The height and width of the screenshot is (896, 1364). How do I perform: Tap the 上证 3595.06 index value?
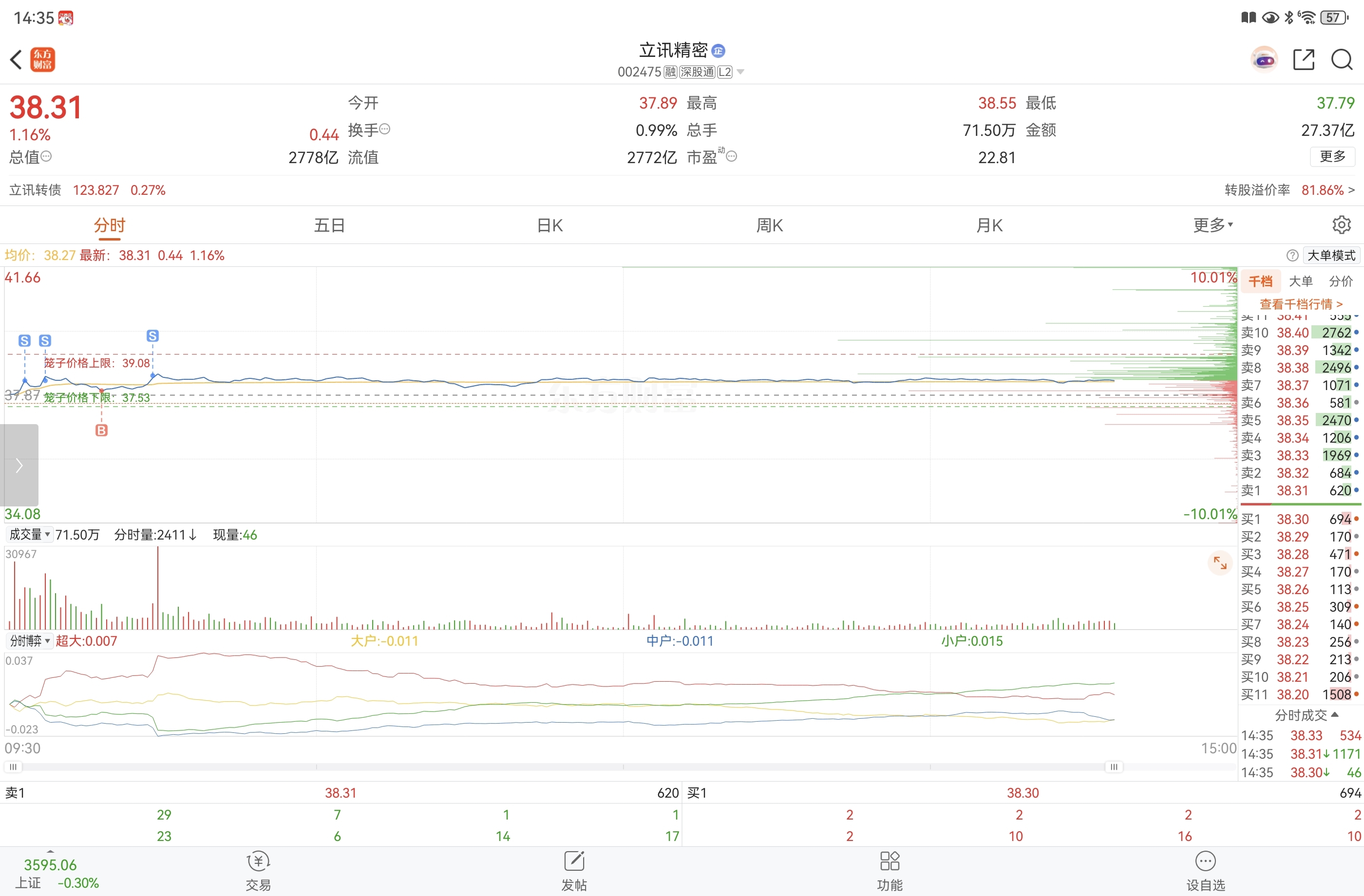51,865
